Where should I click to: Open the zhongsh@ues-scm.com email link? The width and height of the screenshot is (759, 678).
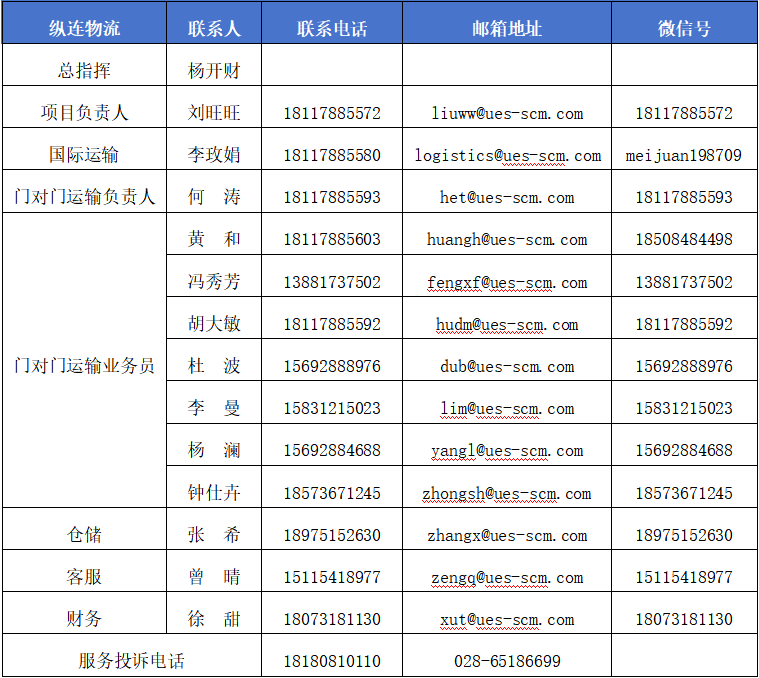507,493
